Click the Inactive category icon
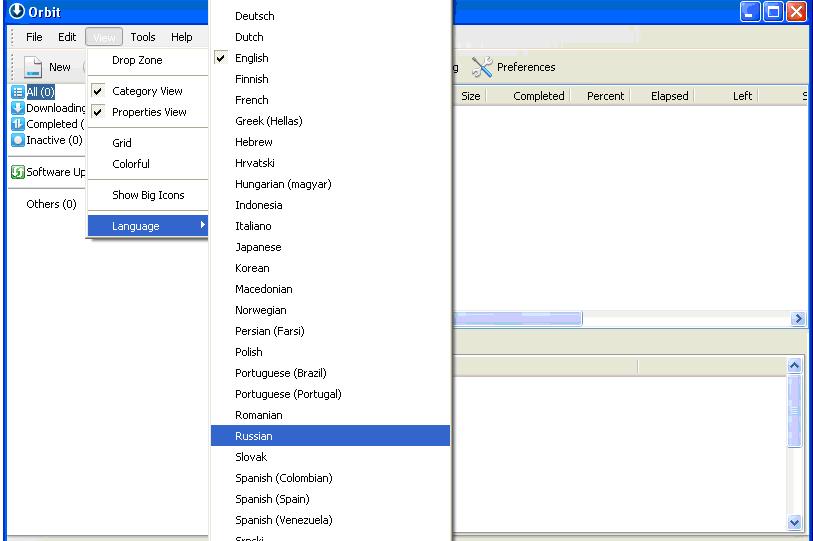Screen dimensions: 813x541 point(18,140)
